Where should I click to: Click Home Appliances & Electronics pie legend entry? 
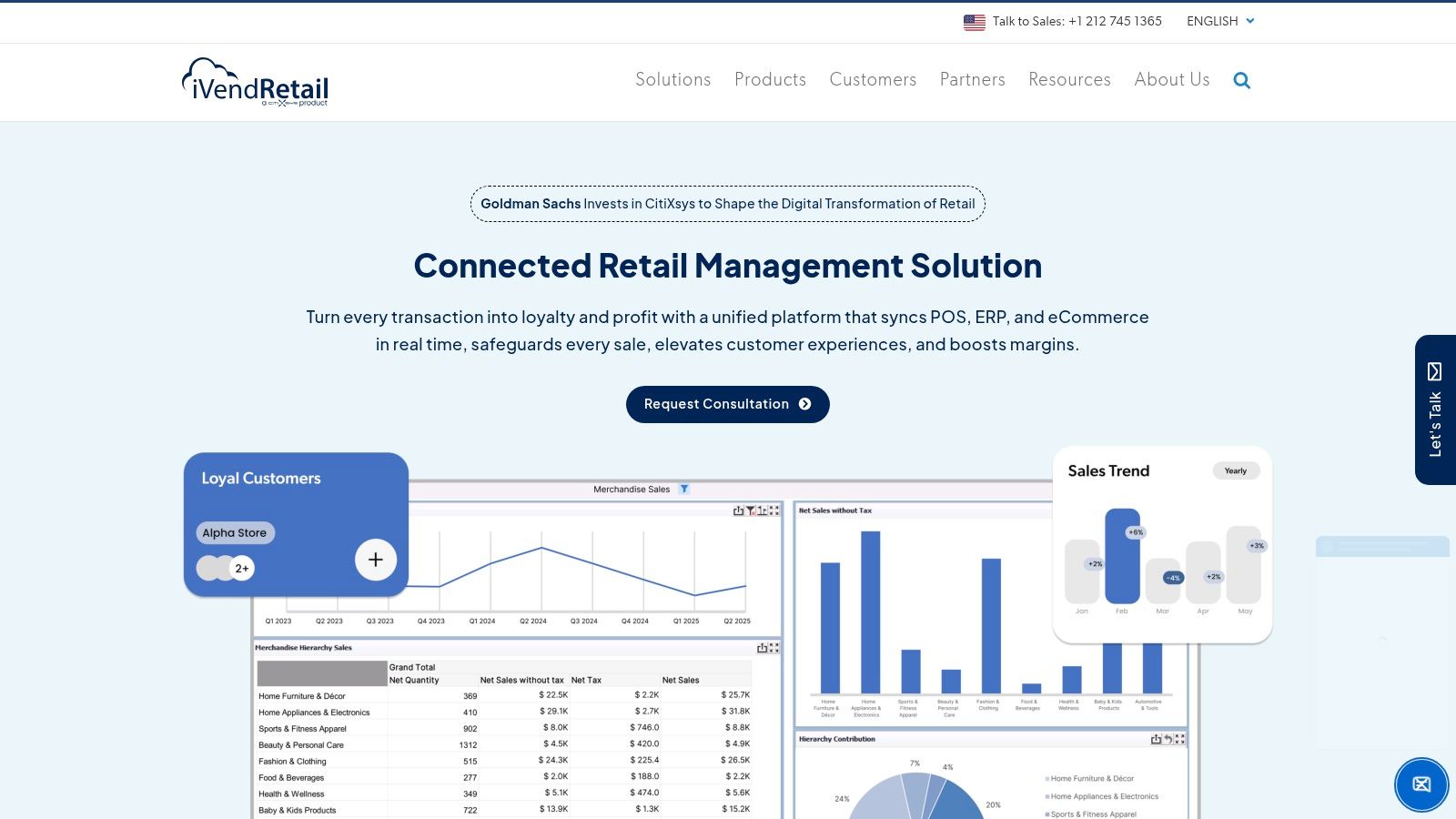coord(1102,796)
